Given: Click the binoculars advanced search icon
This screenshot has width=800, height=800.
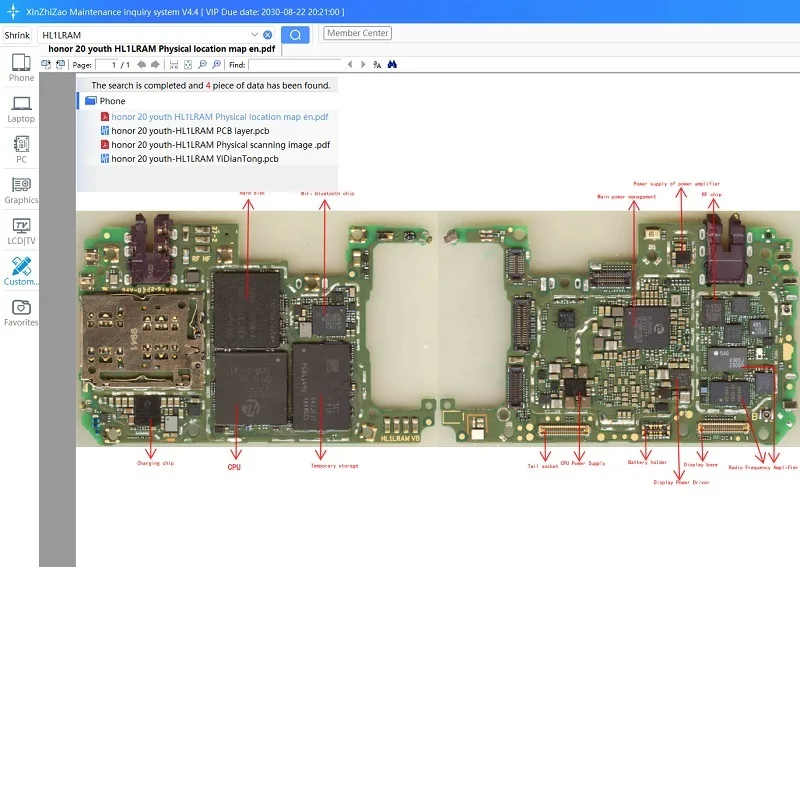Looking at the screenshot, I should tap(392, 64).
